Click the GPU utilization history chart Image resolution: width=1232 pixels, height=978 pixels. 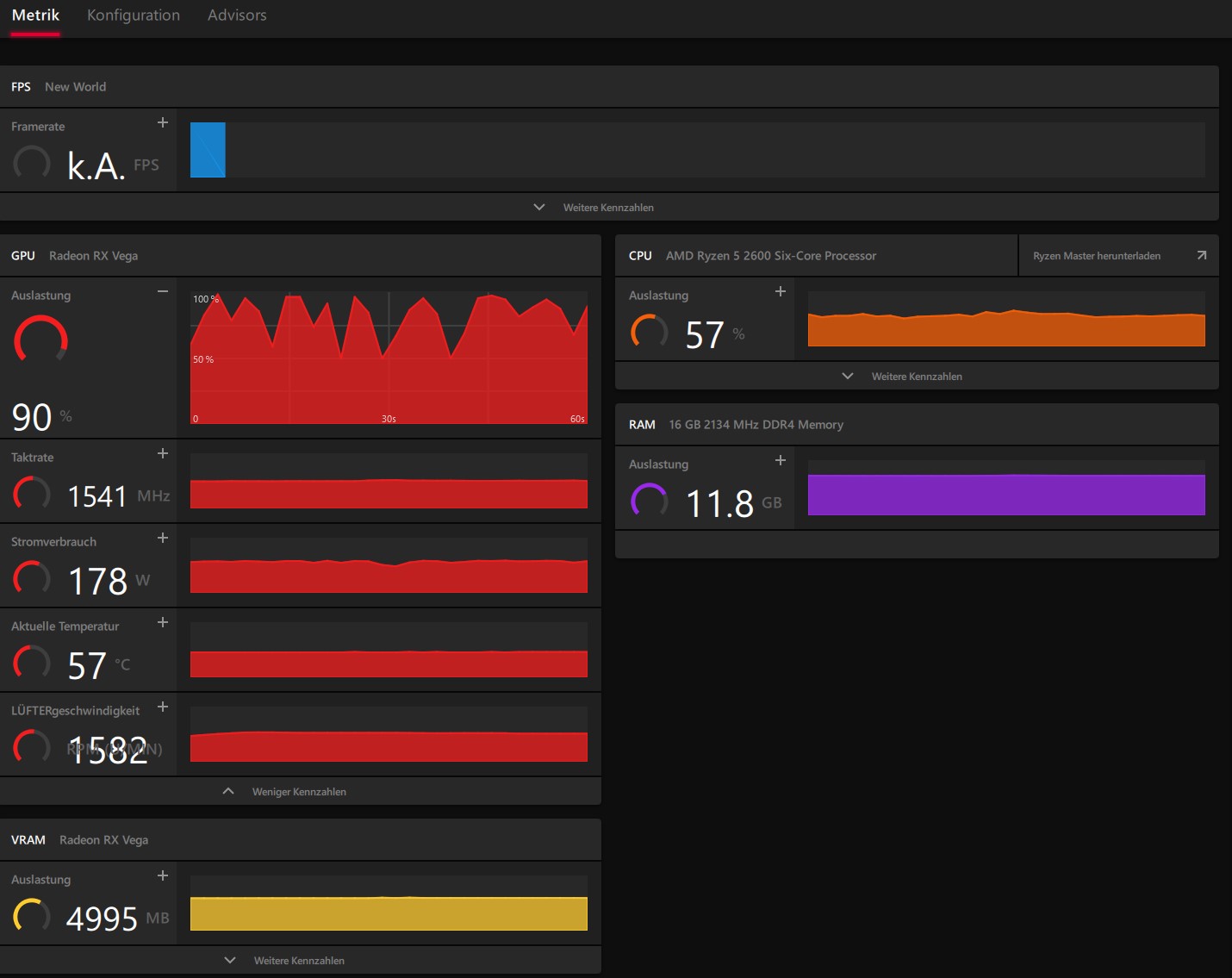pos(389,358)
